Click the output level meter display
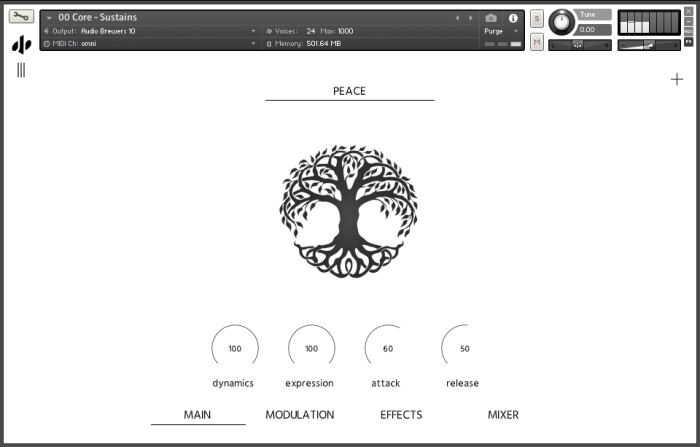The height and width of the screenshot is (447, 700). (649, 23)
